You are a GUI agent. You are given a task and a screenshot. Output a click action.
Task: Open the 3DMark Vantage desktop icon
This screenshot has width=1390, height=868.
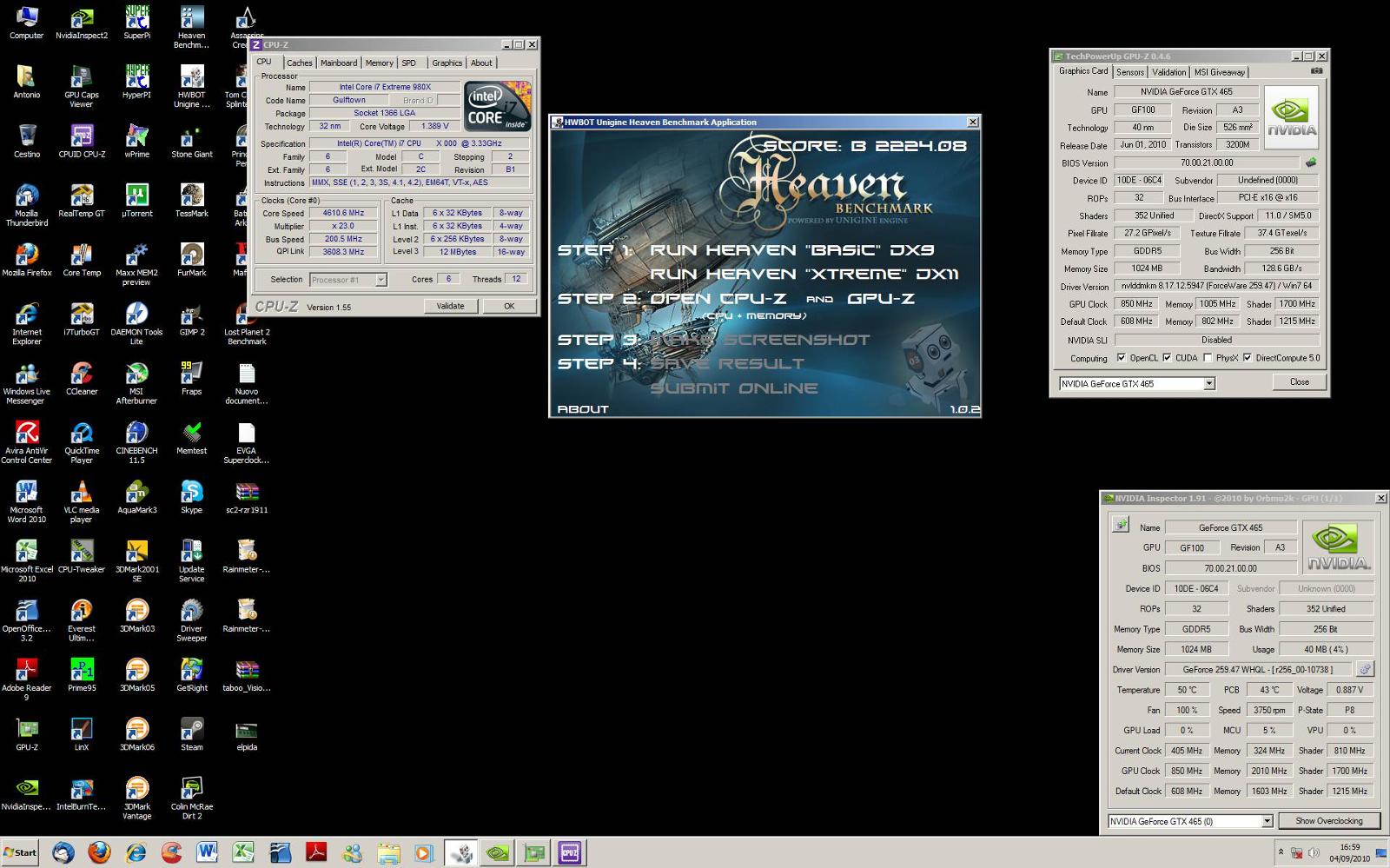click(x=136, y=798)
